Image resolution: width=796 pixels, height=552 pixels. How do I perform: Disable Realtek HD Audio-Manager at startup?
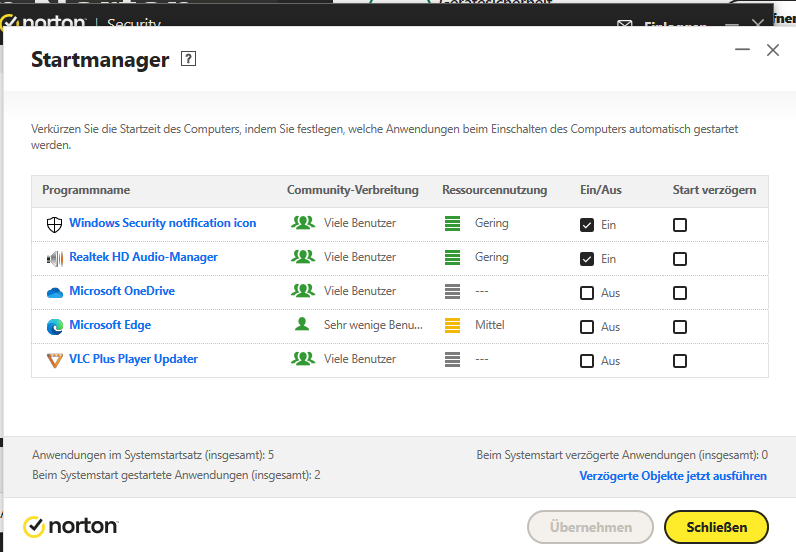click(x=587, y=259)
